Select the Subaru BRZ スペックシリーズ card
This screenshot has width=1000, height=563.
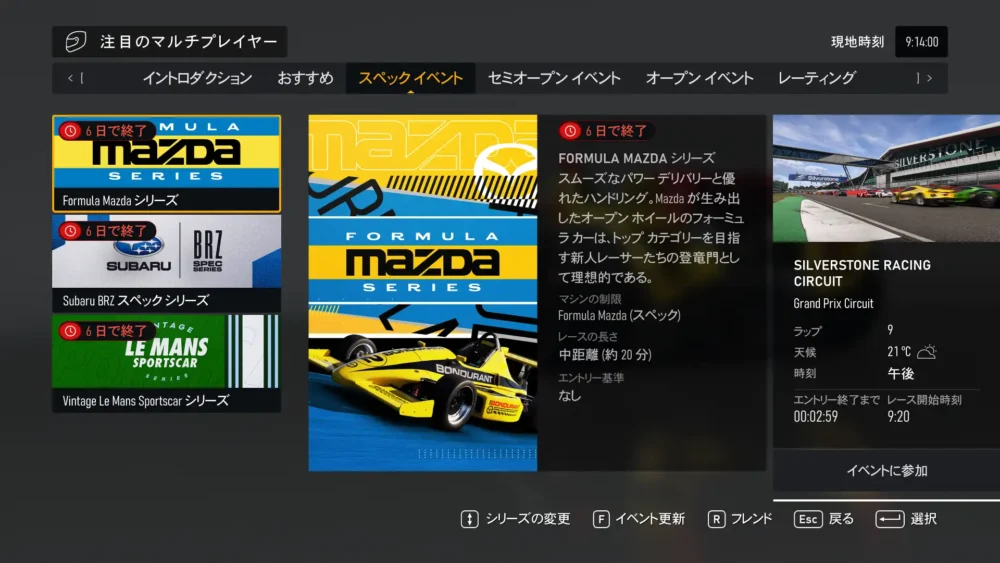click(x=166, y=263)
